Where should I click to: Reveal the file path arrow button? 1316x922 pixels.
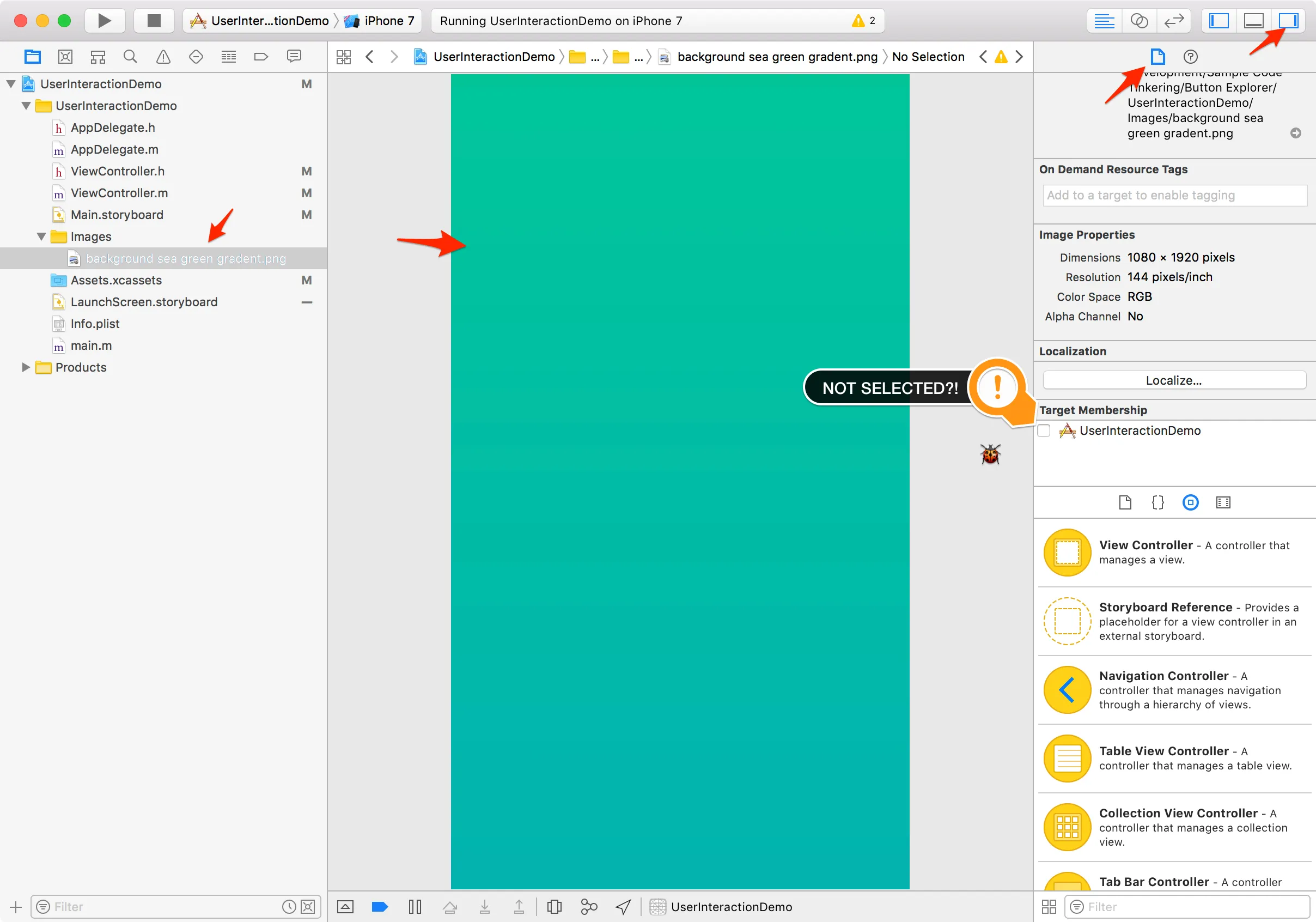click(1295, 133)
